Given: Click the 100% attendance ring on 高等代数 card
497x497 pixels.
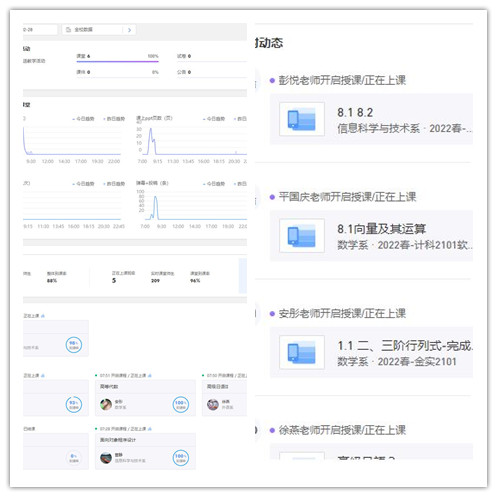Looking at the screenshot, I should click(x=181, y=404).
